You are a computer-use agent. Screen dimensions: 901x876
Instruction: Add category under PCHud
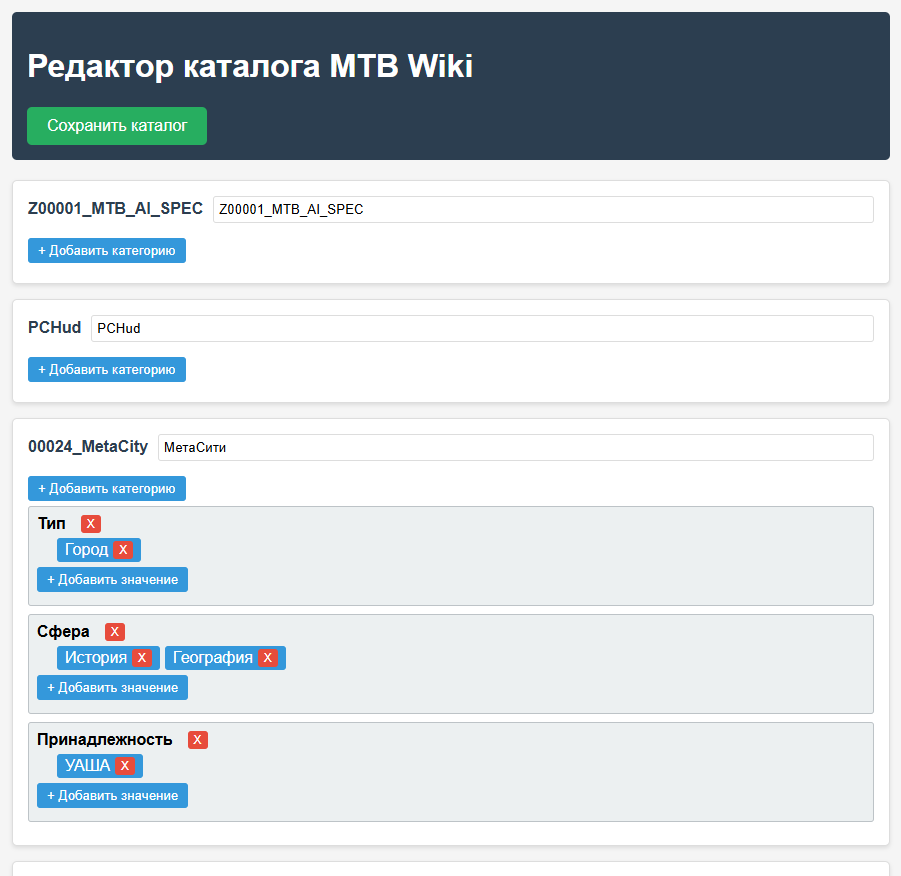[107, 370]
